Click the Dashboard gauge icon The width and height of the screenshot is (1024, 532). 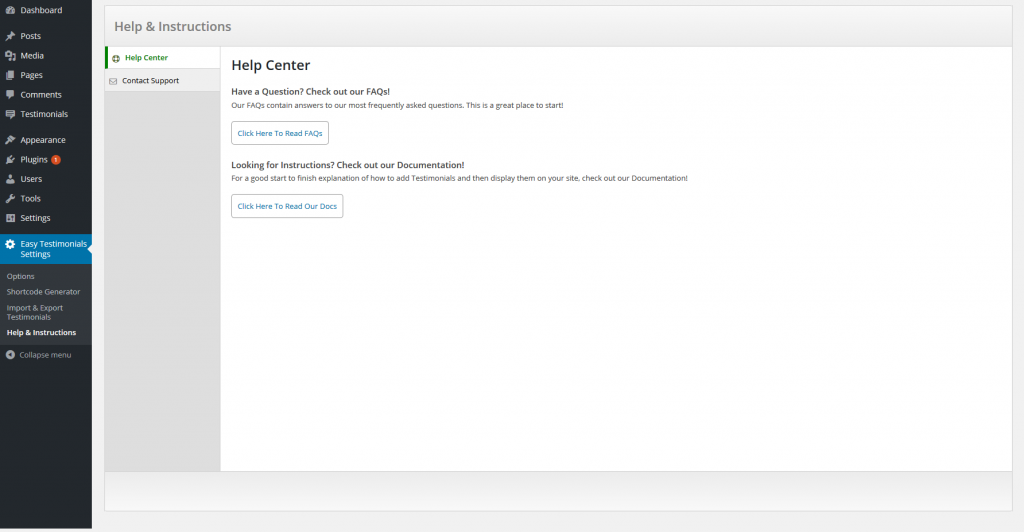click(10, 10)
